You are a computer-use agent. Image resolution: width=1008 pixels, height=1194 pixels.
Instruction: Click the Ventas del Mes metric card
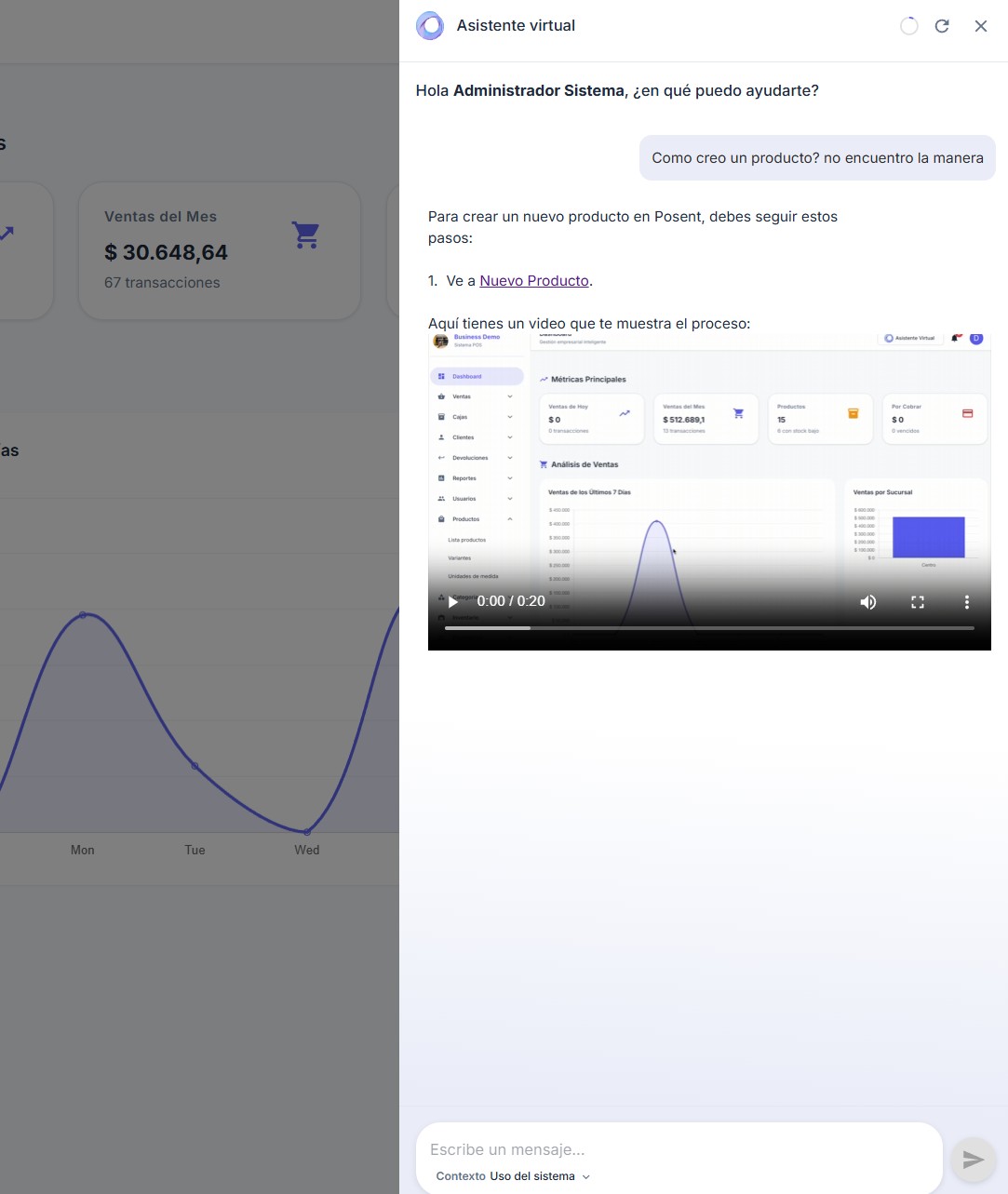point(220,250)
